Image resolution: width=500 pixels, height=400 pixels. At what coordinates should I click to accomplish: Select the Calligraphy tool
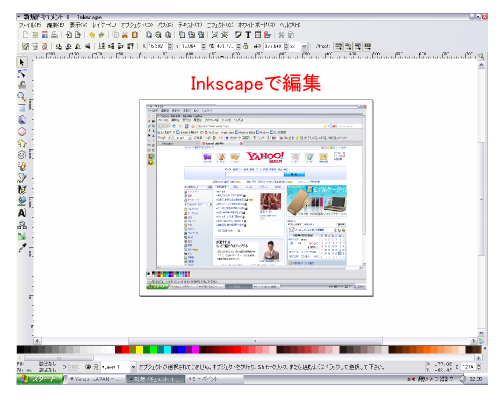(x=22, y=189)
